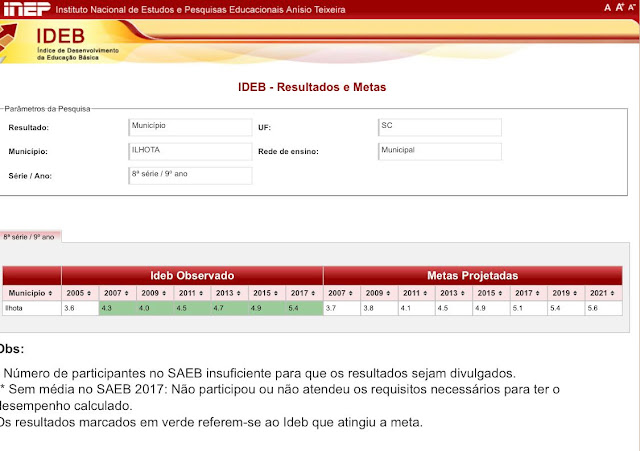Click the Série / Ano field

[190, 176]
